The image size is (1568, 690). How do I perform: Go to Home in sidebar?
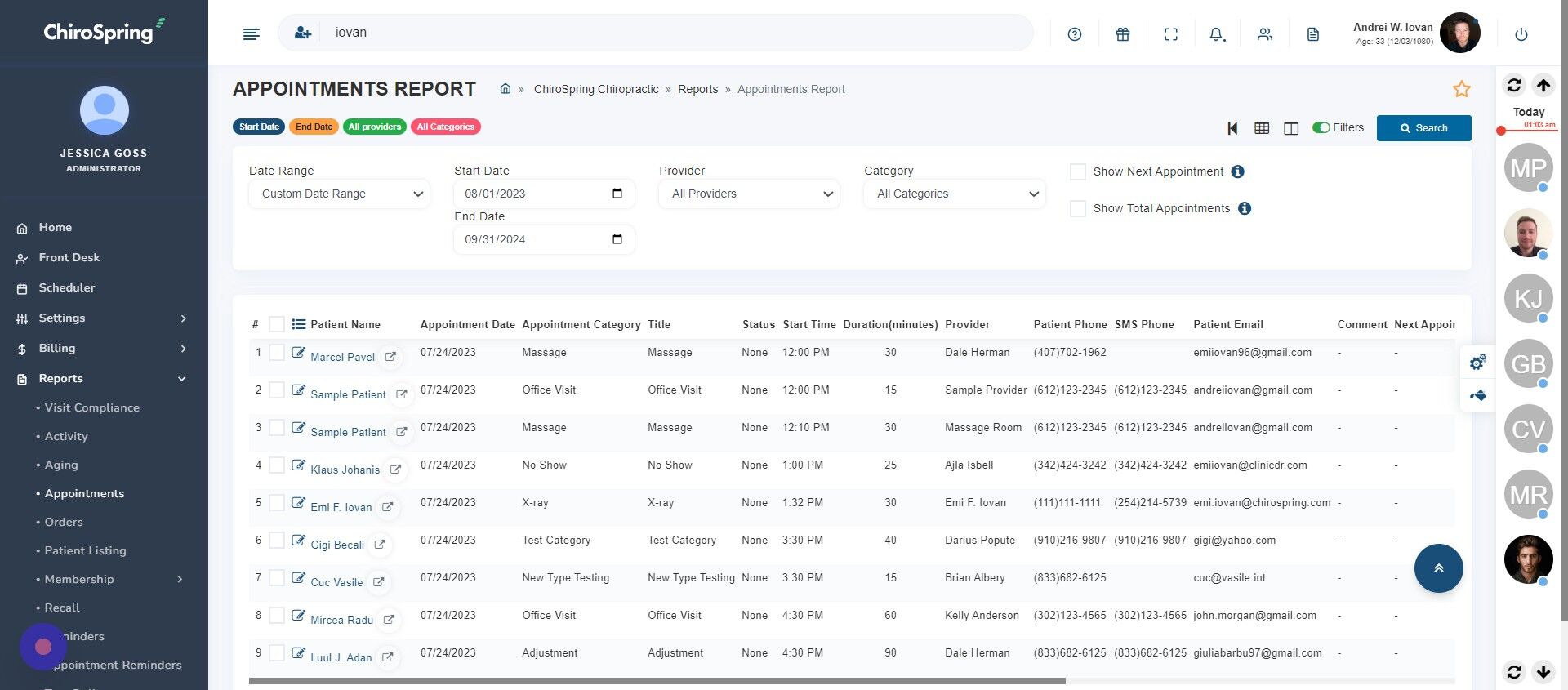click(x=55, y=227)
